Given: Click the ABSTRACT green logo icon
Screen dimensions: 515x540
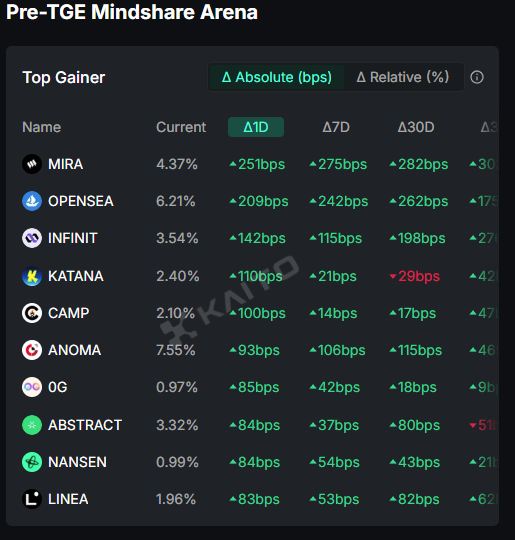Looking at the screenshot, I should click(32, 425).
